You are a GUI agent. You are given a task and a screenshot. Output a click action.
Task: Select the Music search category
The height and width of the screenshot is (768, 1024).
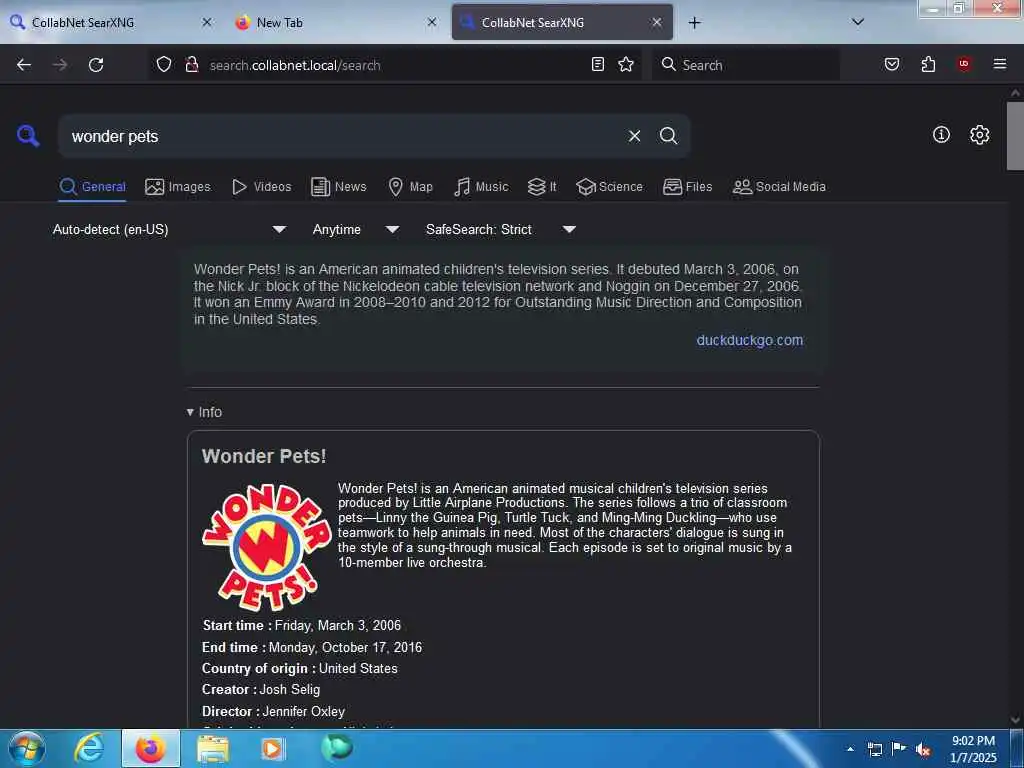(x=481, y=187)
